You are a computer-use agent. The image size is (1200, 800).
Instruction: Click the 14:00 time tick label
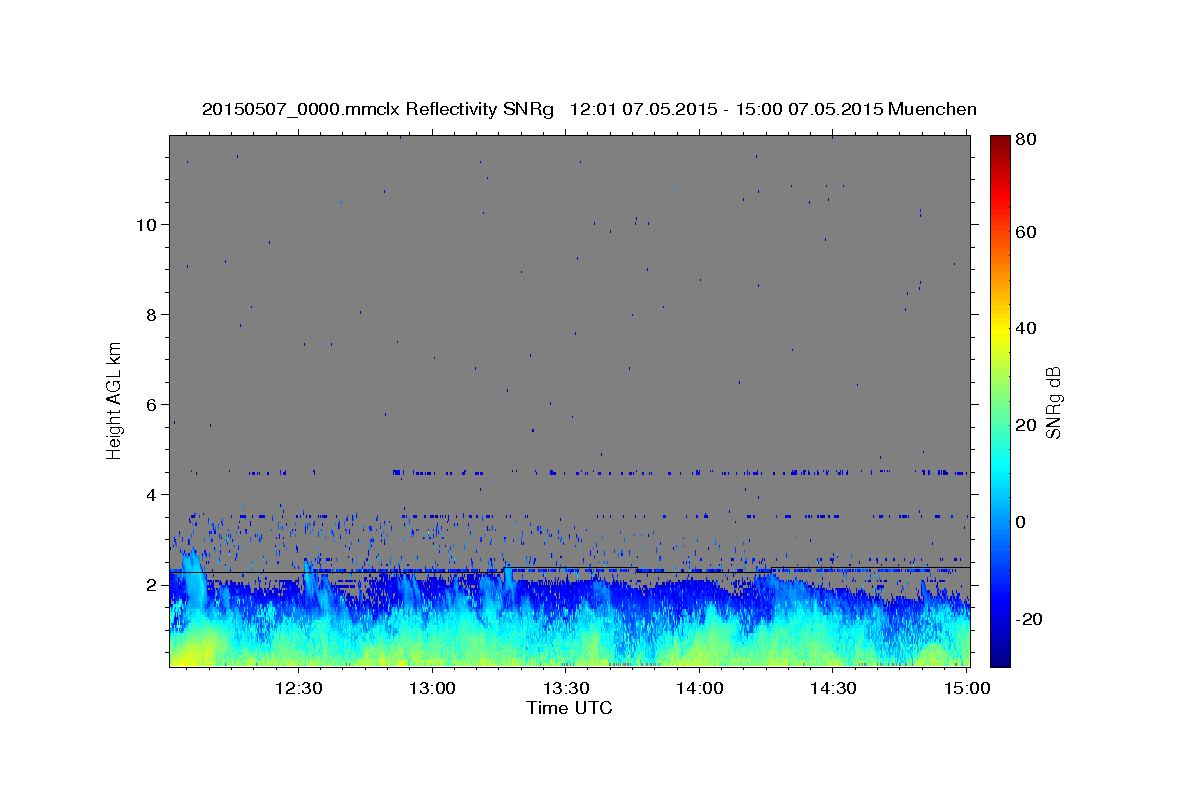point(699,688)
